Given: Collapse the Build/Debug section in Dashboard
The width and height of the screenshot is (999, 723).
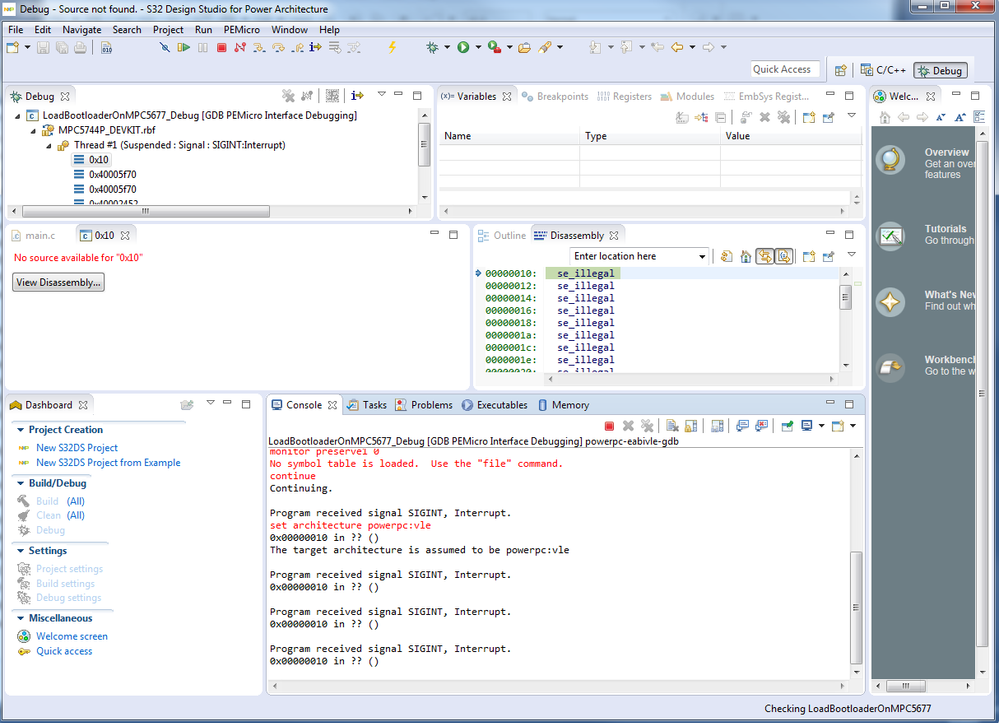Looking at the screenshot, I should tap(20, 483).
